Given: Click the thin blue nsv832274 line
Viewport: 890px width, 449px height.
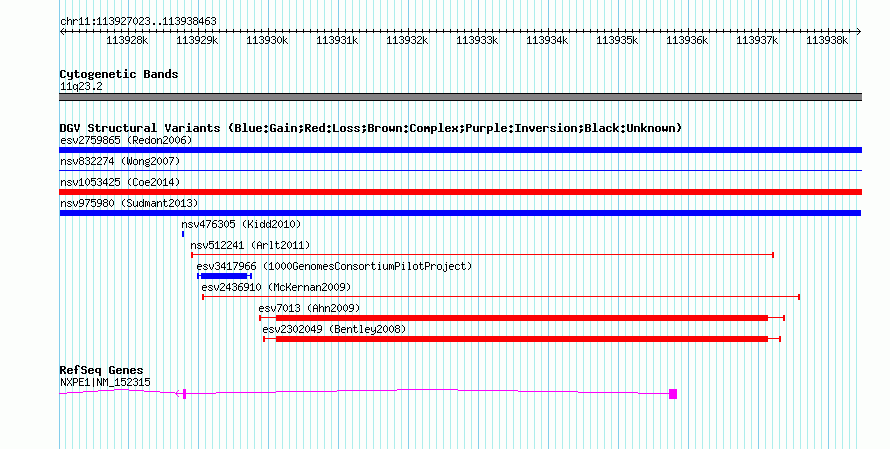Looking at the screenshot, I should [x=460, y=171].
